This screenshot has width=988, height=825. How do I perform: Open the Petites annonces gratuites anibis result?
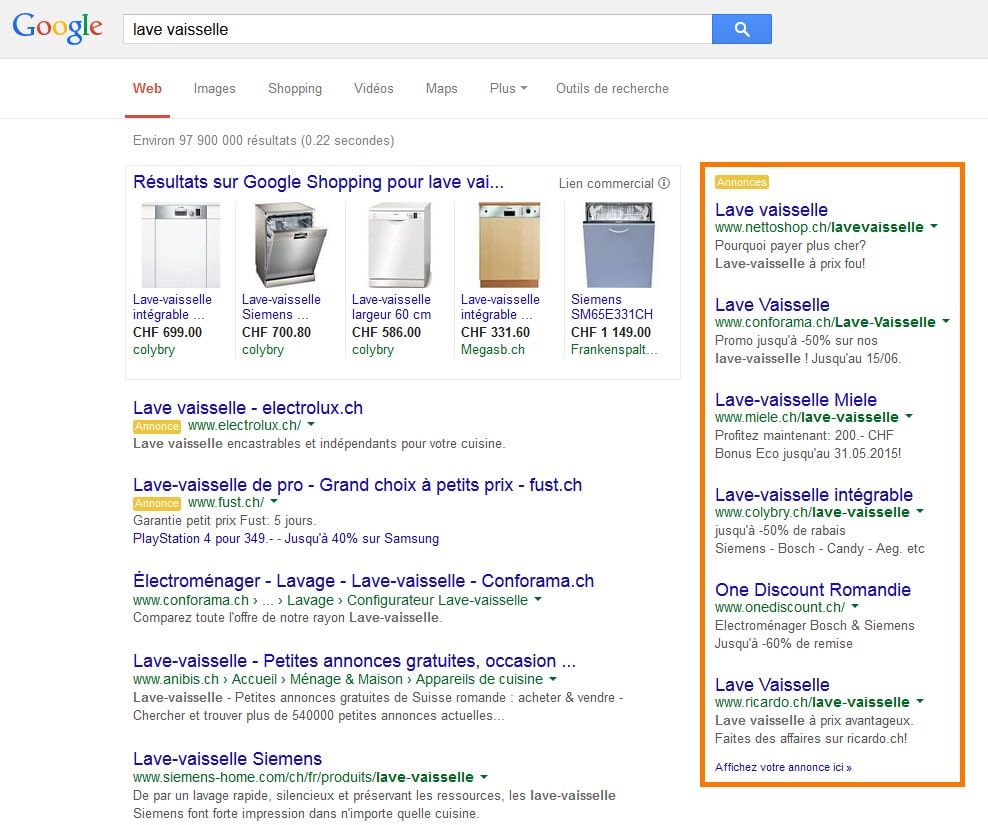click(x=354, y=661)
